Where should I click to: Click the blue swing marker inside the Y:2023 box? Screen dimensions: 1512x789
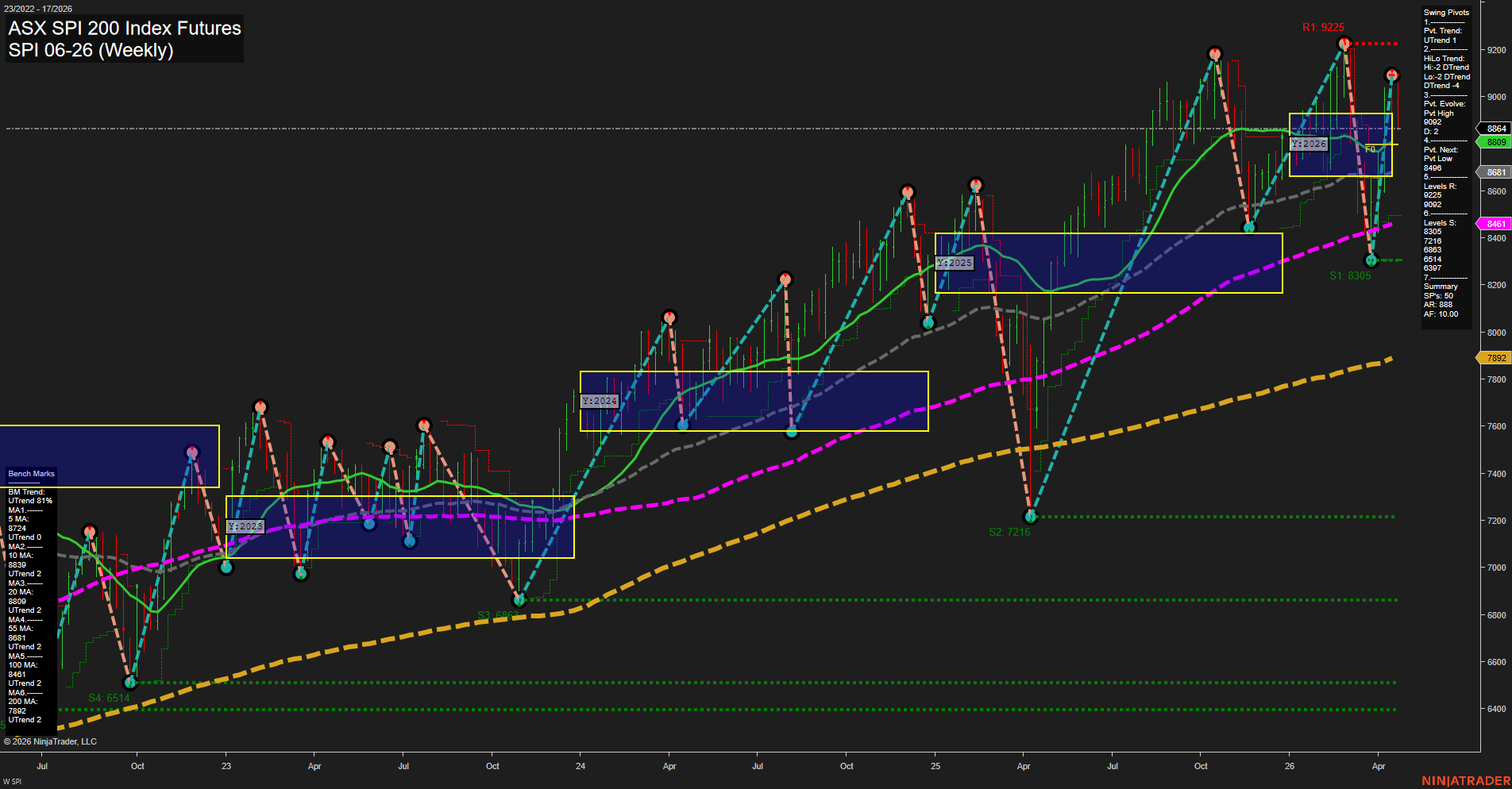click(368, 523)
